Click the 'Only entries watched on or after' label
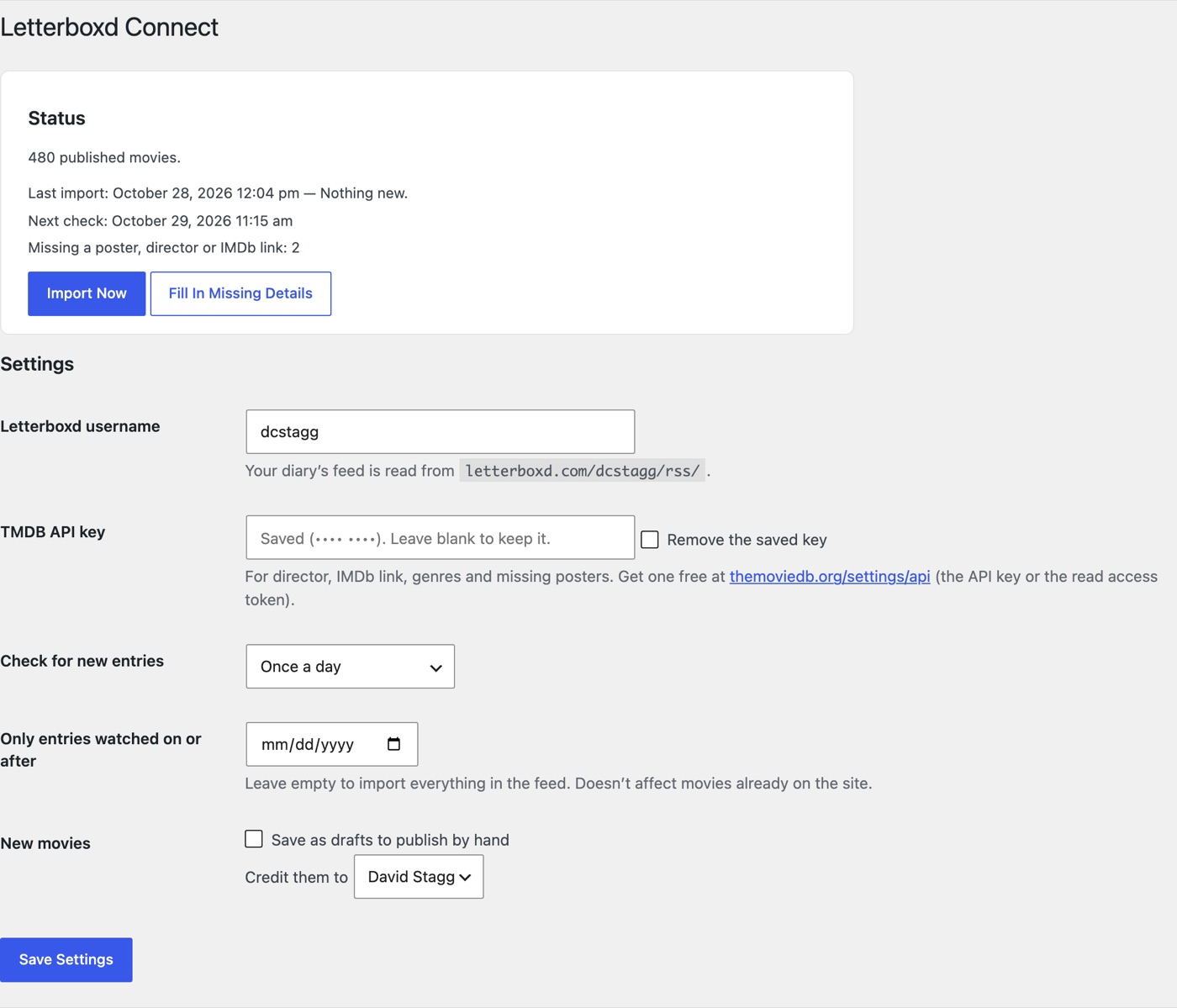The height and width of the screenshot is (1008, 1177). click(101, 750)
